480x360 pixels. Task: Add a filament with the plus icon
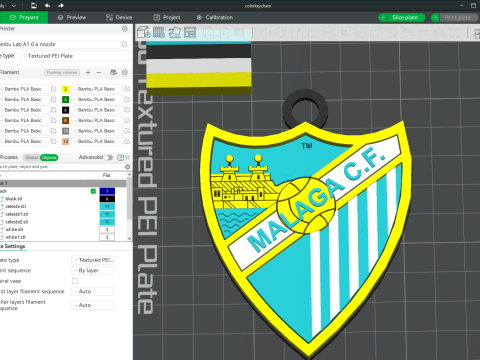click(88, 72)
